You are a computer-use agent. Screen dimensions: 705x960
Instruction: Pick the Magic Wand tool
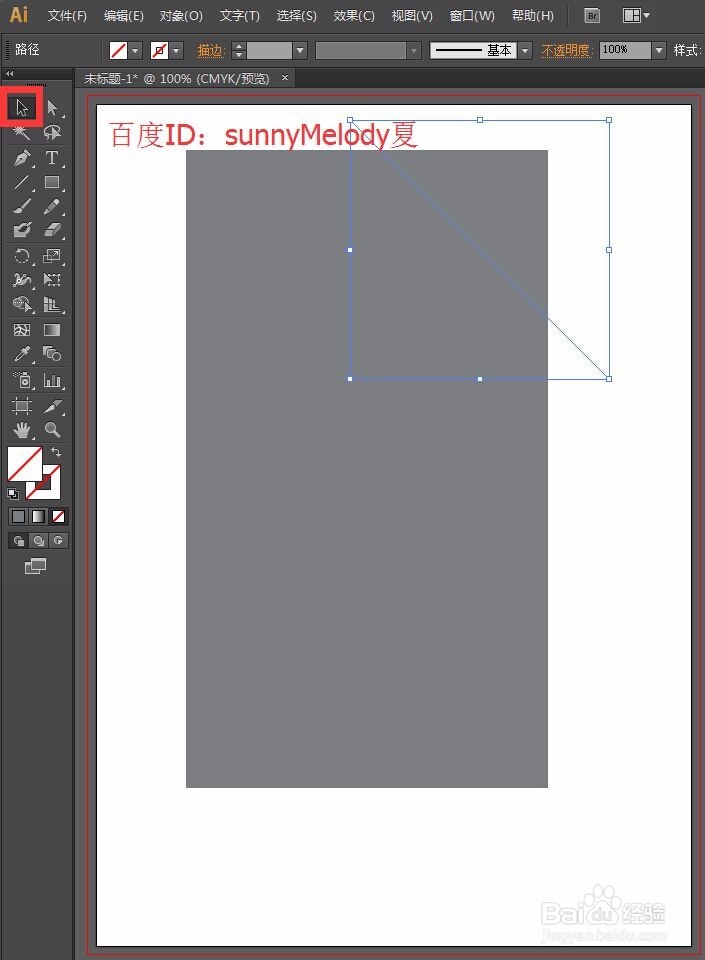tap(22, 133)
